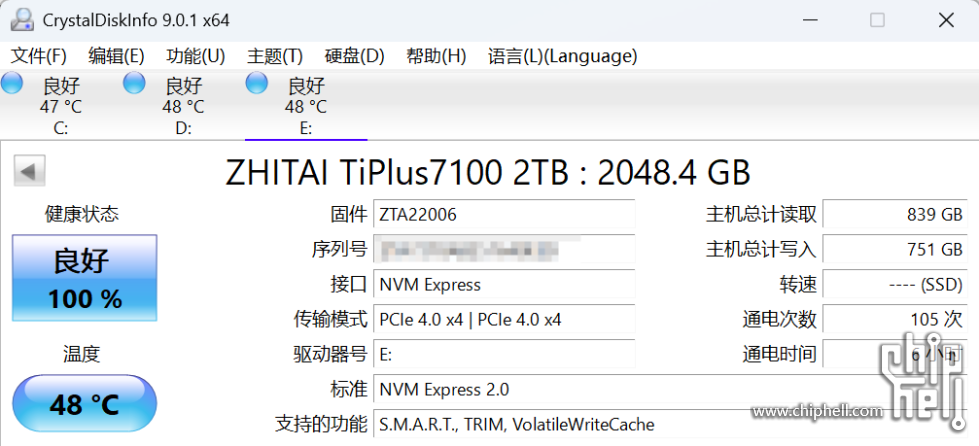Click the host reads value 839 GB

(895, 215)
